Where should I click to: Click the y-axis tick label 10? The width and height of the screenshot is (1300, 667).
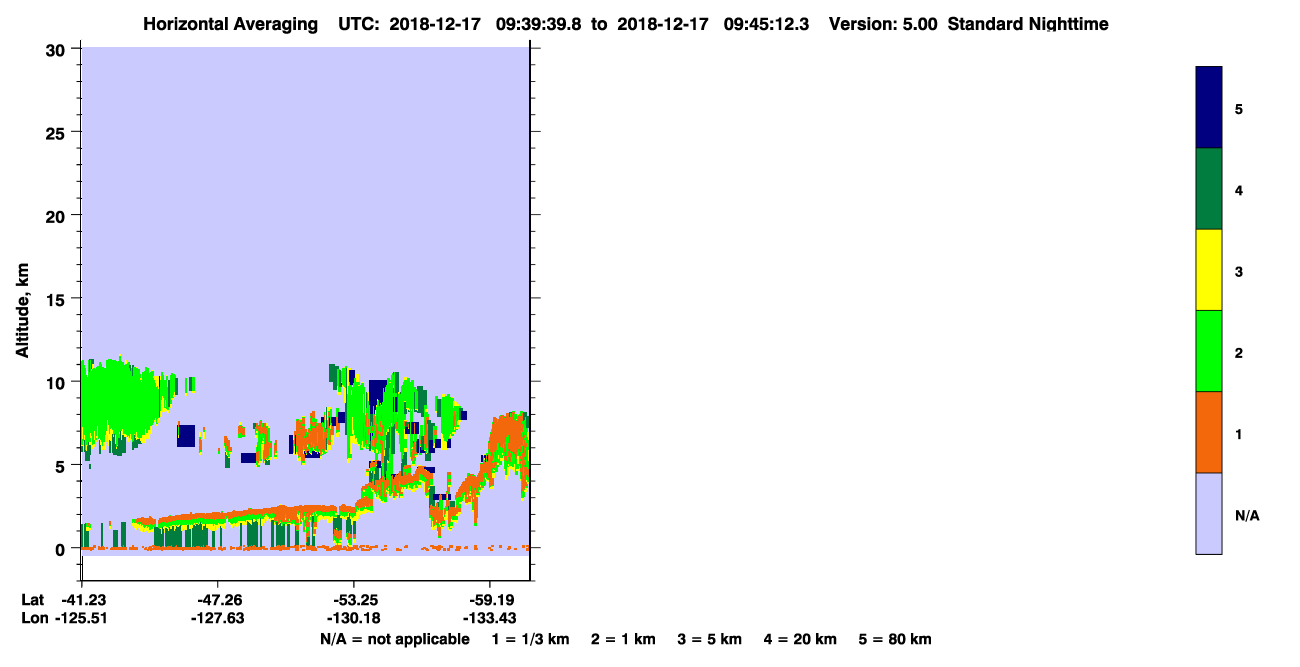click(x=58, y=382)
